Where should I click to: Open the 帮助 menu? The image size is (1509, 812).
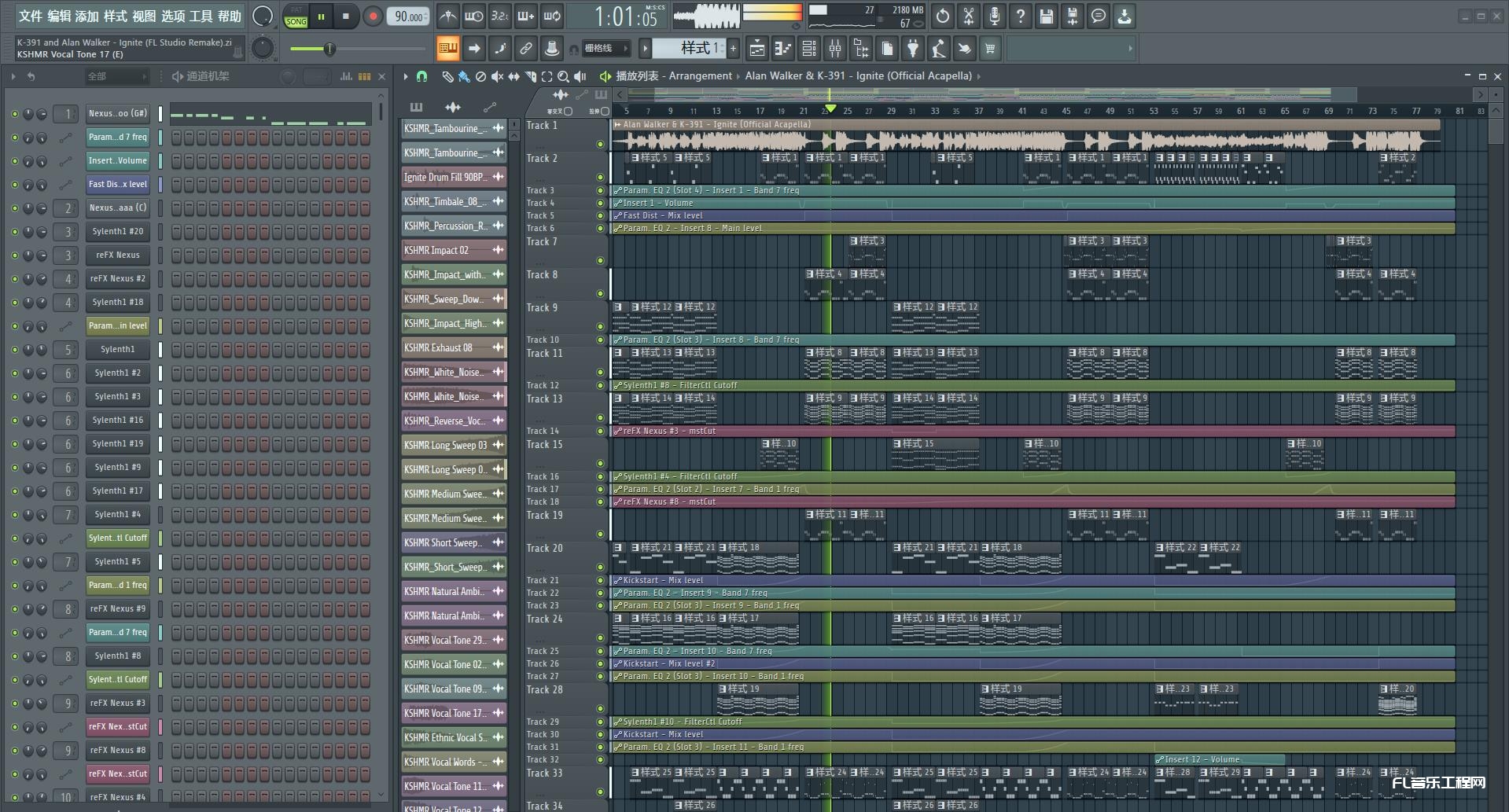tap(229, 16)
